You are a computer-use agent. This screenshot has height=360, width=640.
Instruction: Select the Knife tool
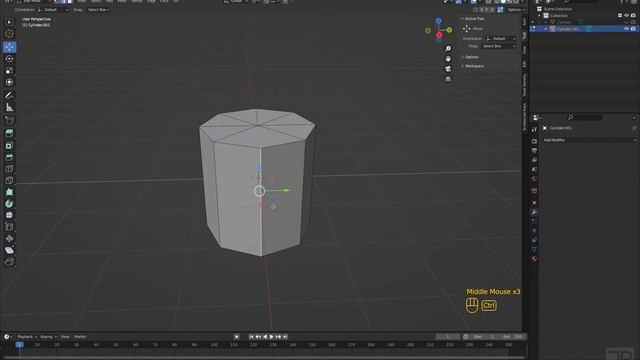tap(9, 180)
